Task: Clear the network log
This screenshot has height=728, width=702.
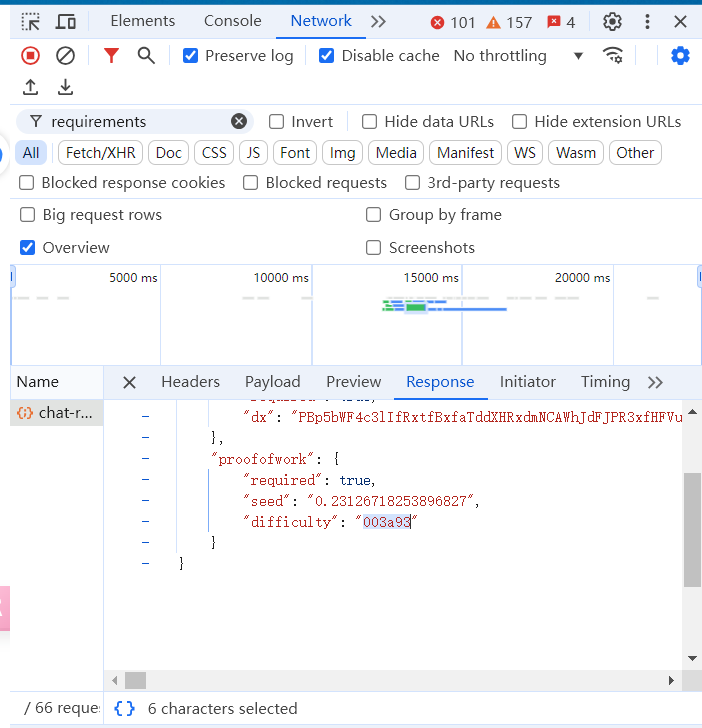Action: pos(65,56)
